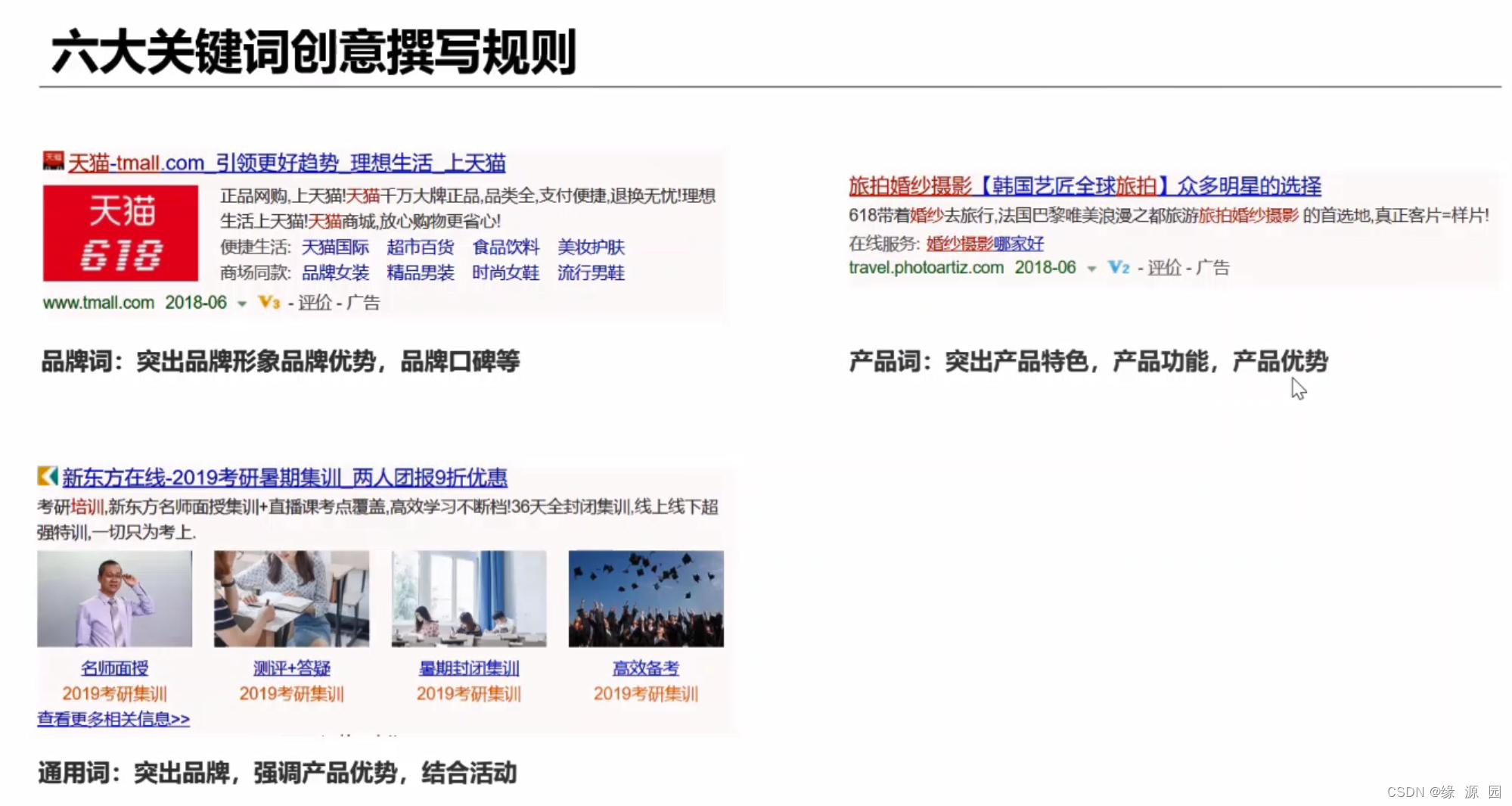This screenshot has width=1512, height=806.
Task: Open the 精品男装 sublink
Action: (x=421, y=272)
